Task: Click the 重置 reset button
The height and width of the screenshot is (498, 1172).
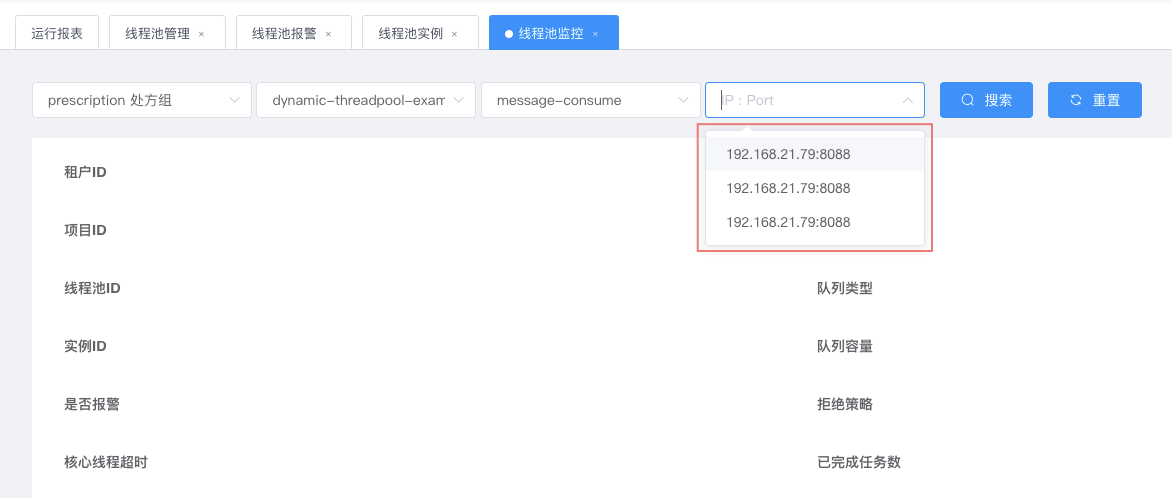Action: [x=1095, y=100]
